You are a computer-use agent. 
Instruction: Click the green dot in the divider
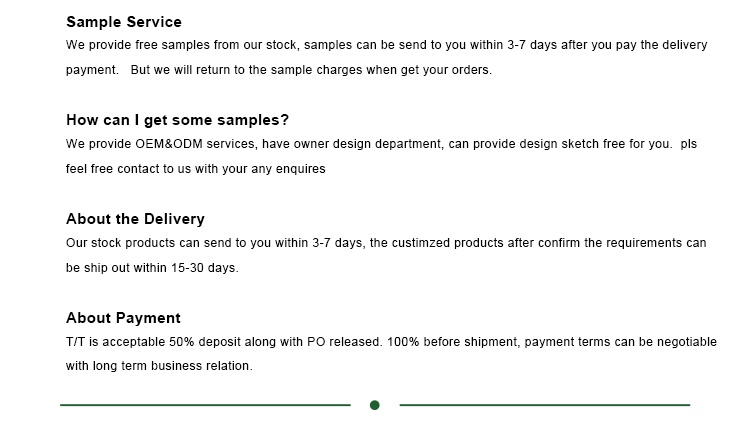[375, 405]
